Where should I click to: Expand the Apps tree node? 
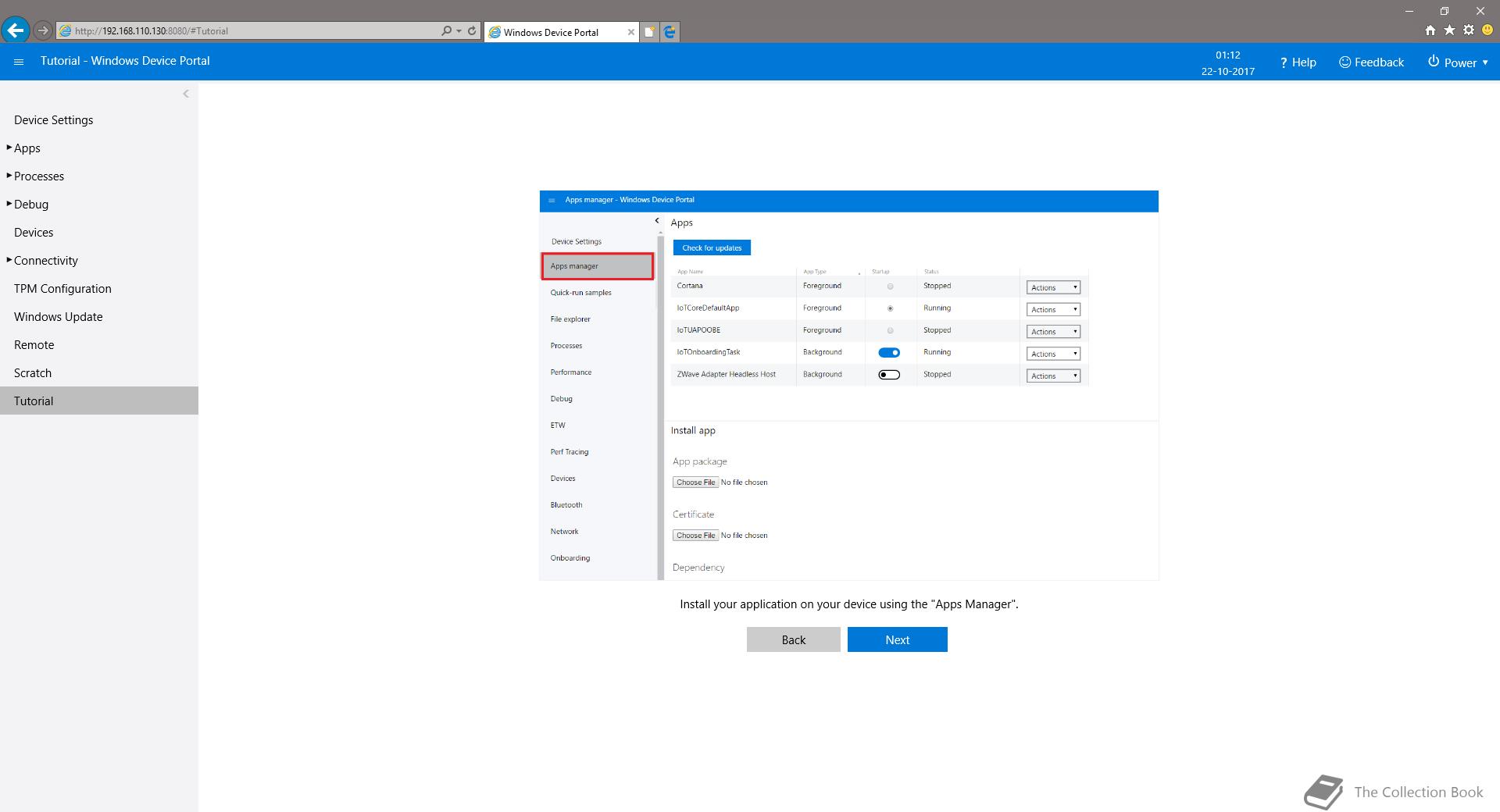click(9, 148)
